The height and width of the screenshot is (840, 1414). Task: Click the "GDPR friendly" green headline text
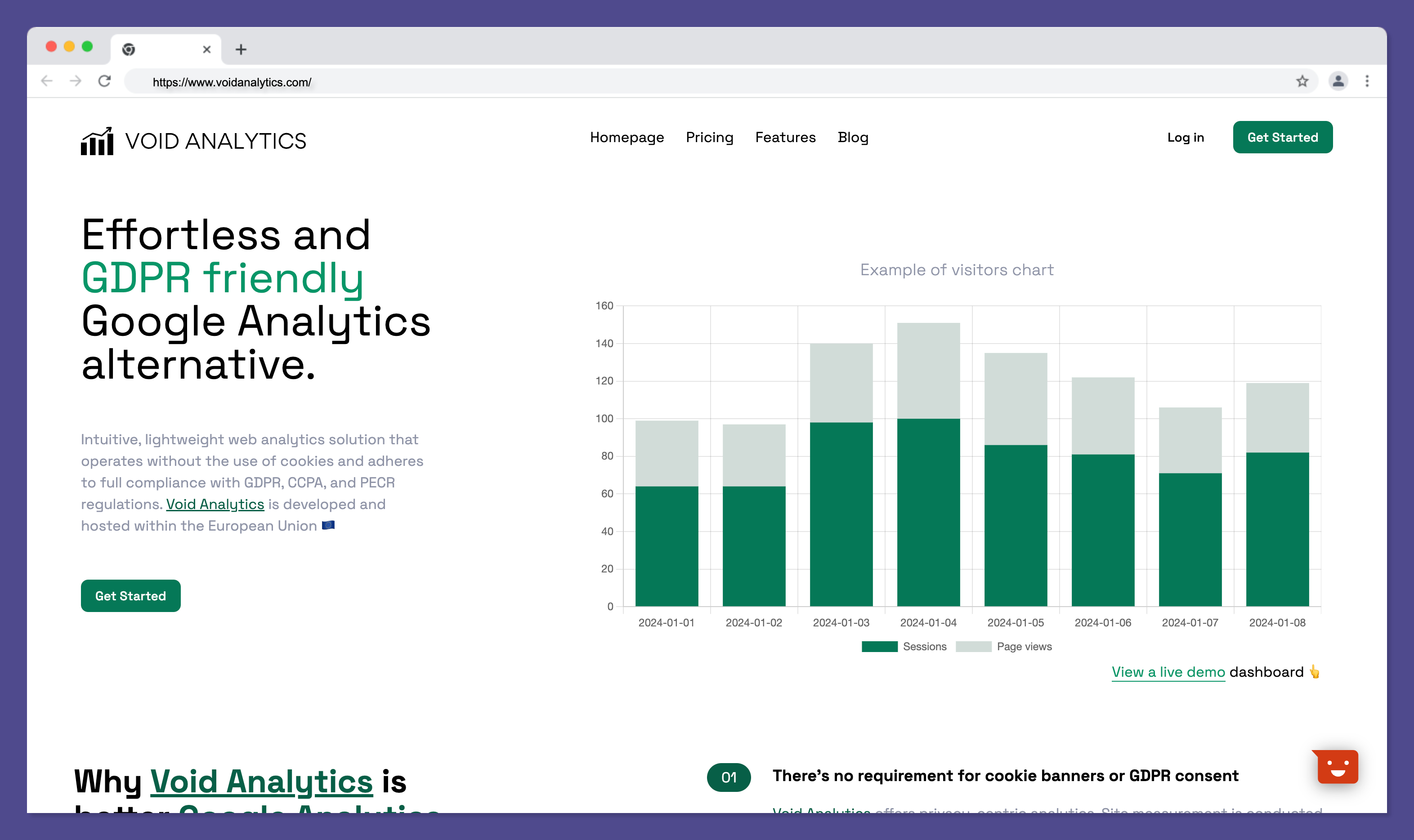pos(223,278)
